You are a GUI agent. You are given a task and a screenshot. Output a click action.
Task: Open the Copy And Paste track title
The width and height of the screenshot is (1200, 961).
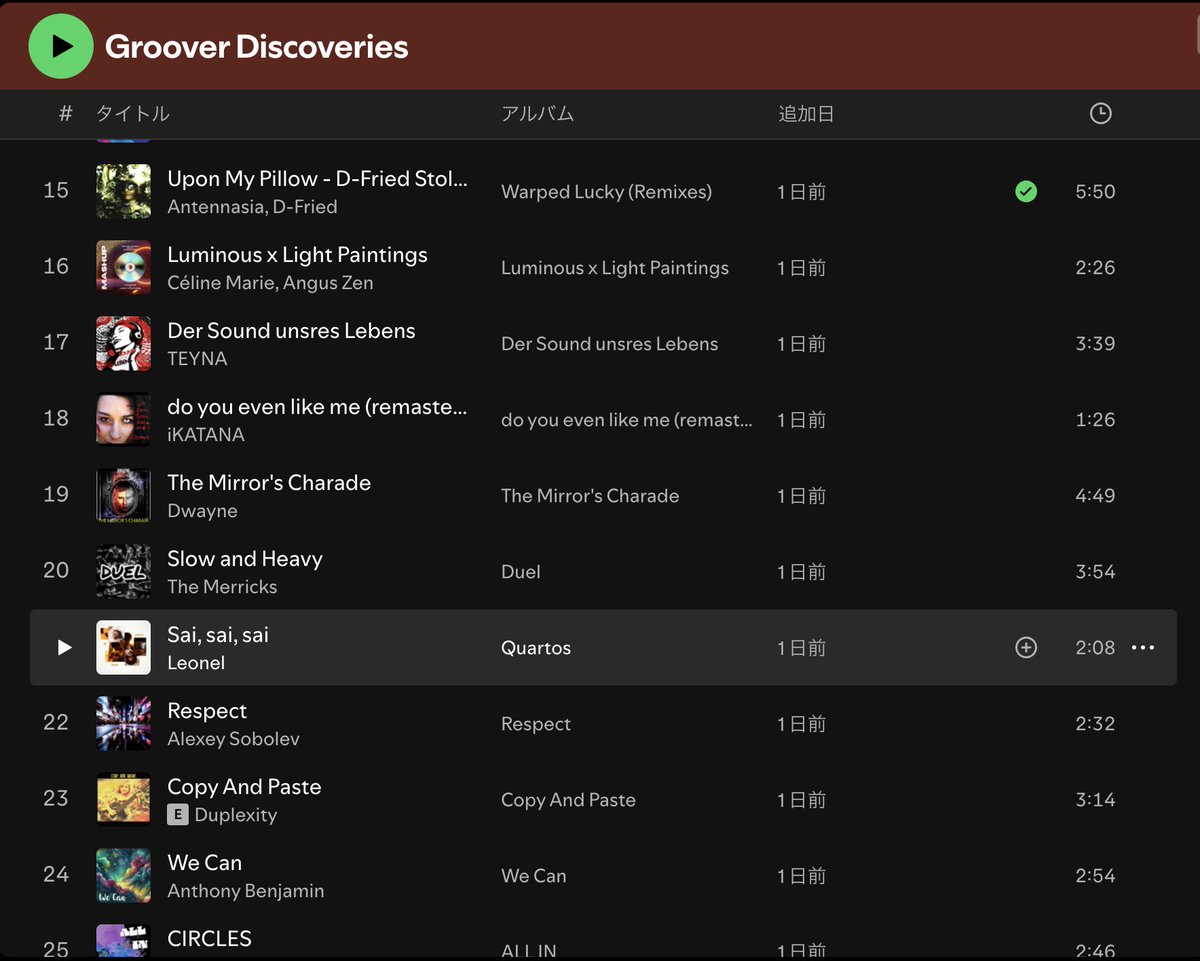click(x=244, y=787)
